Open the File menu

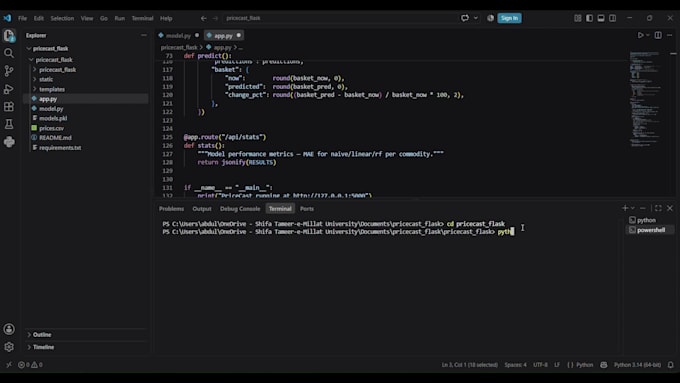coord(23,18)
